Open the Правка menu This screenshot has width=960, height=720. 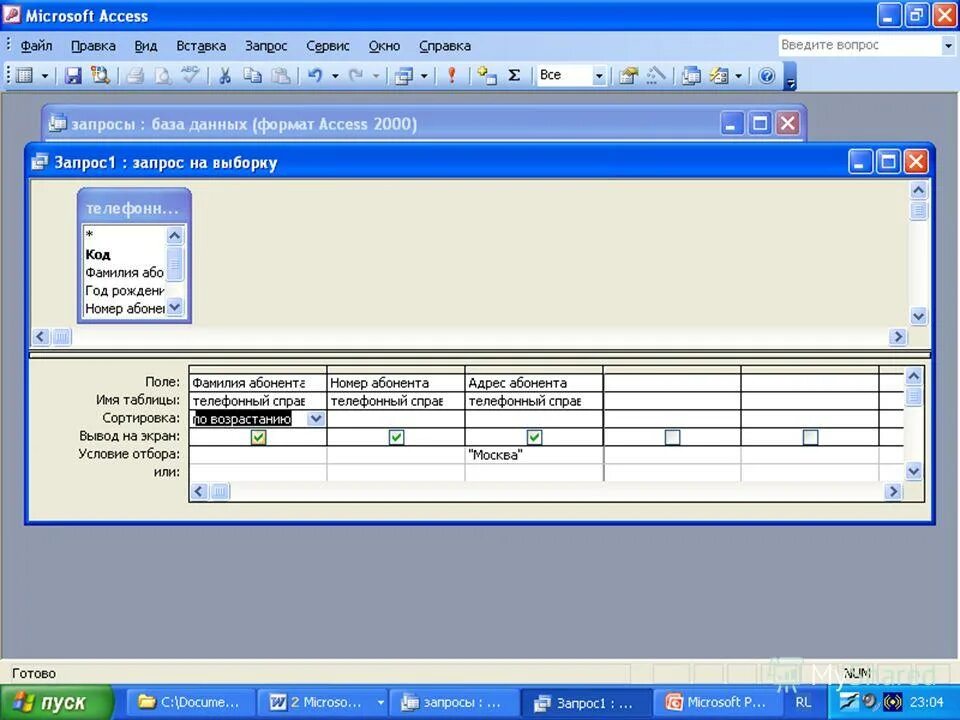tap(93, 46)
